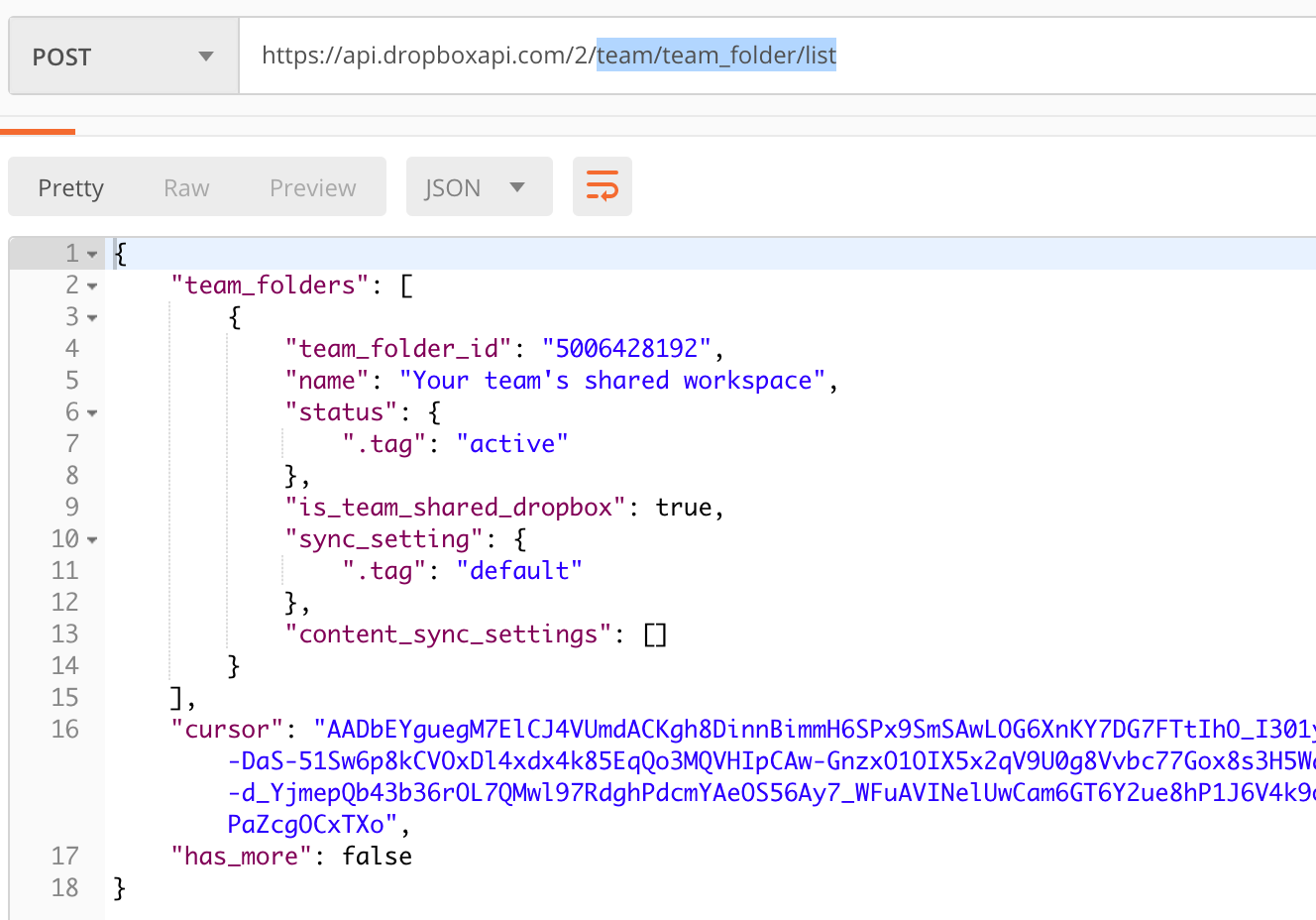Click the "content_sync_settings" key
Viewport: 1316px width, 920px height.
448,634
